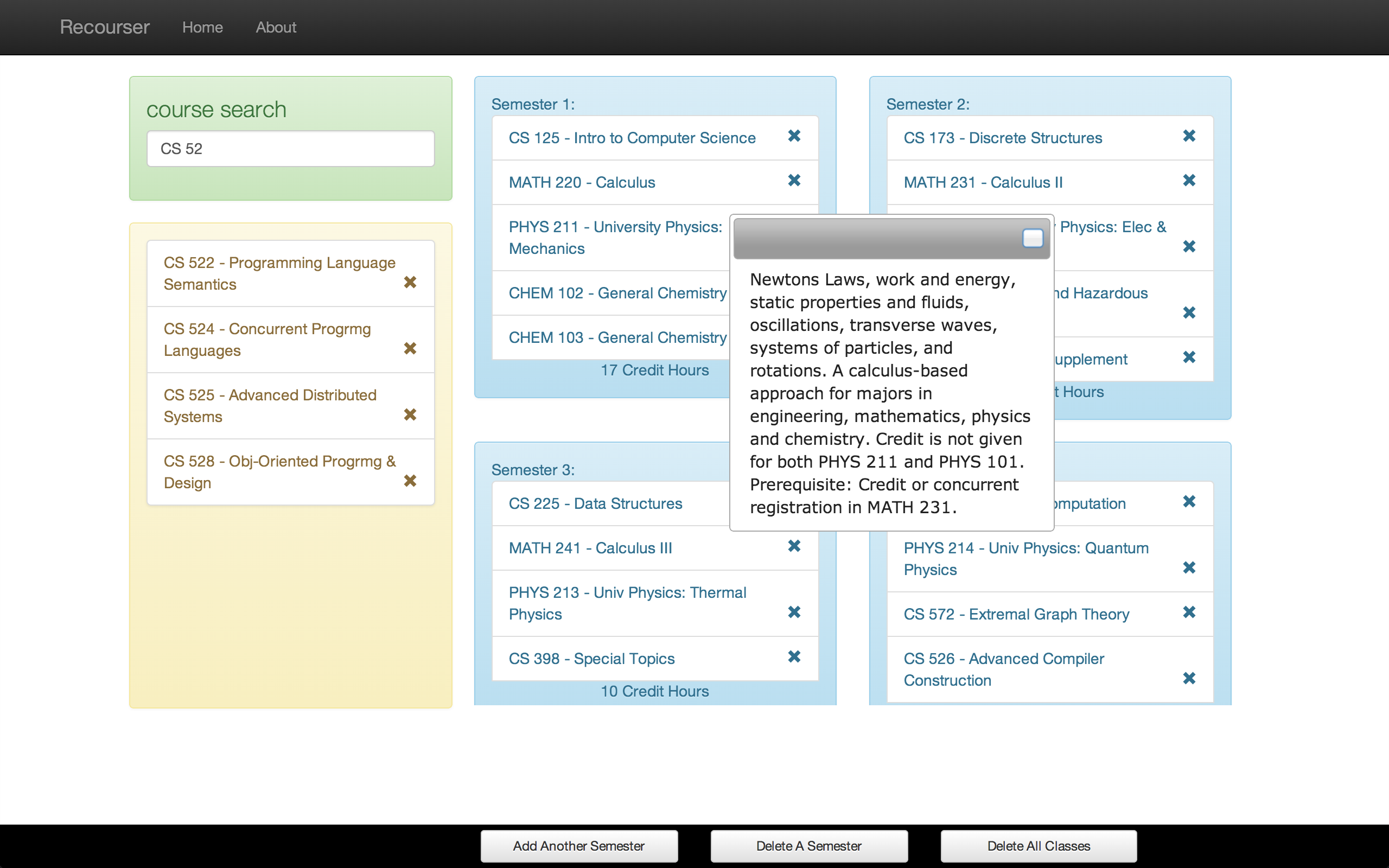Select the CS 525 Advanced Distributed Systems result
This screenshot has width=1389, height=868.
point(270,406)
